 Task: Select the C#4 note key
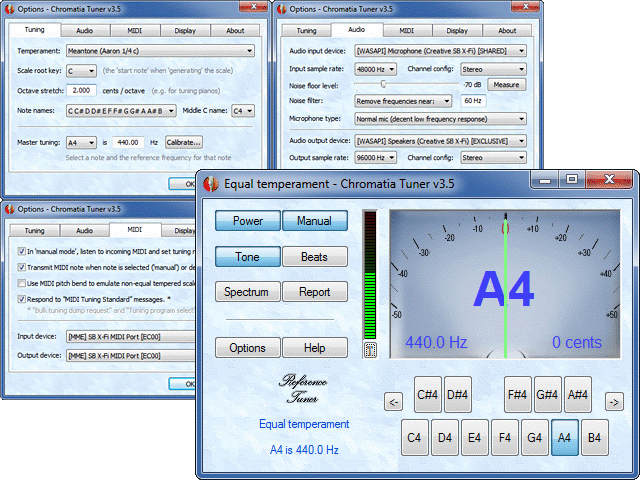(x=428, y=395)
